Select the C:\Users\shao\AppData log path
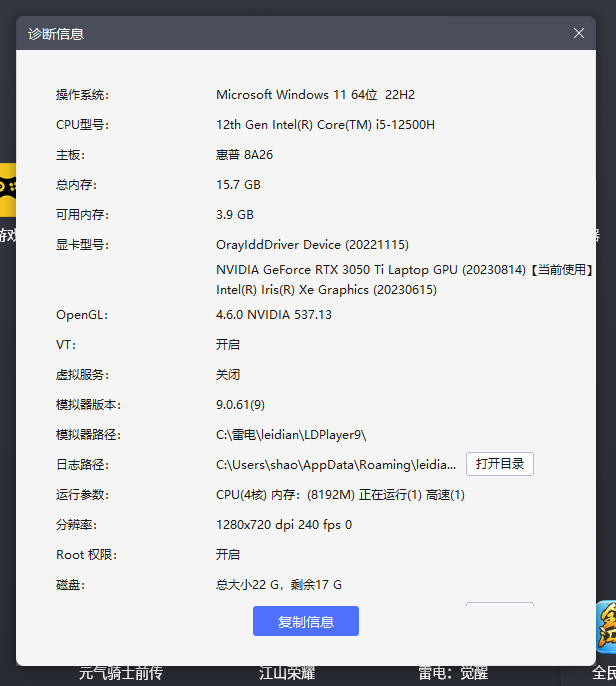The height and width of the screenshot is (686, 616). coord(336,465)
